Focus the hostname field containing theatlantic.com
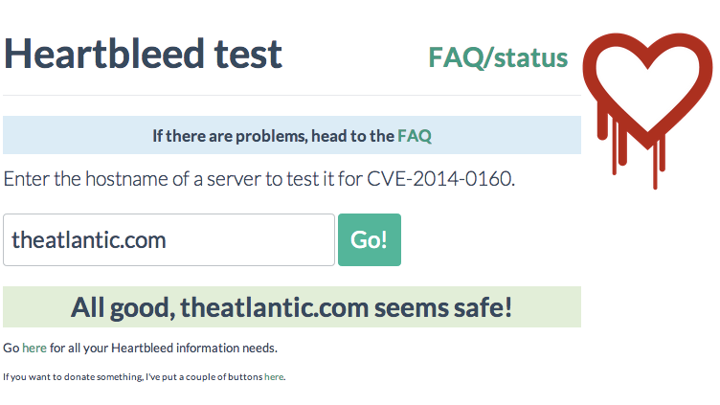The image size is (720, 405). (x=169, y=240)
